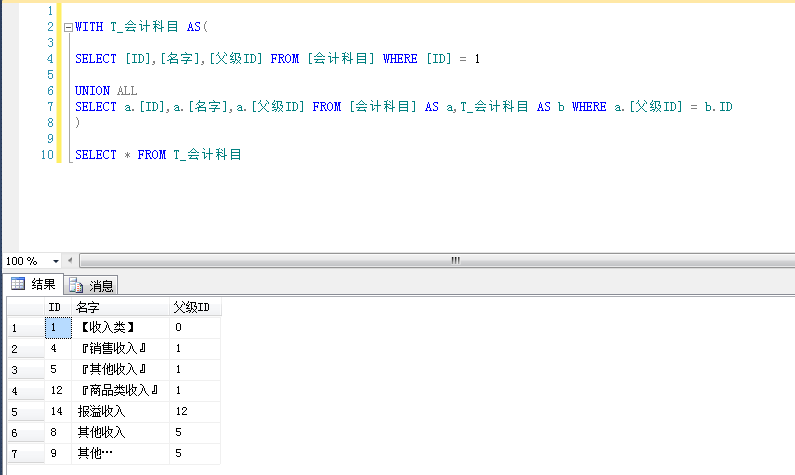Click the ALL keyword on line 6
Screen dimensions: 795x475
click(127, 91)
